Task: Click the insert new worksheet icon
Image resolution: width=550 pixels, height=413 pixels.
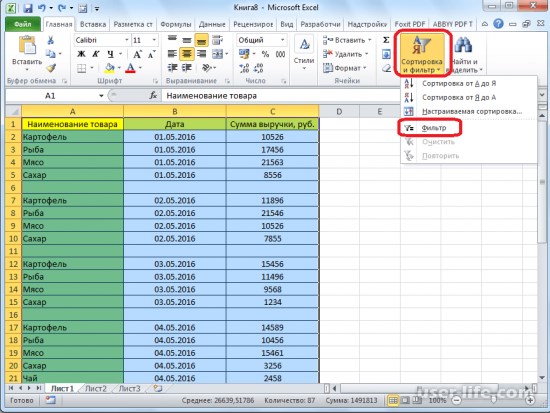Action: coord(158,388)
